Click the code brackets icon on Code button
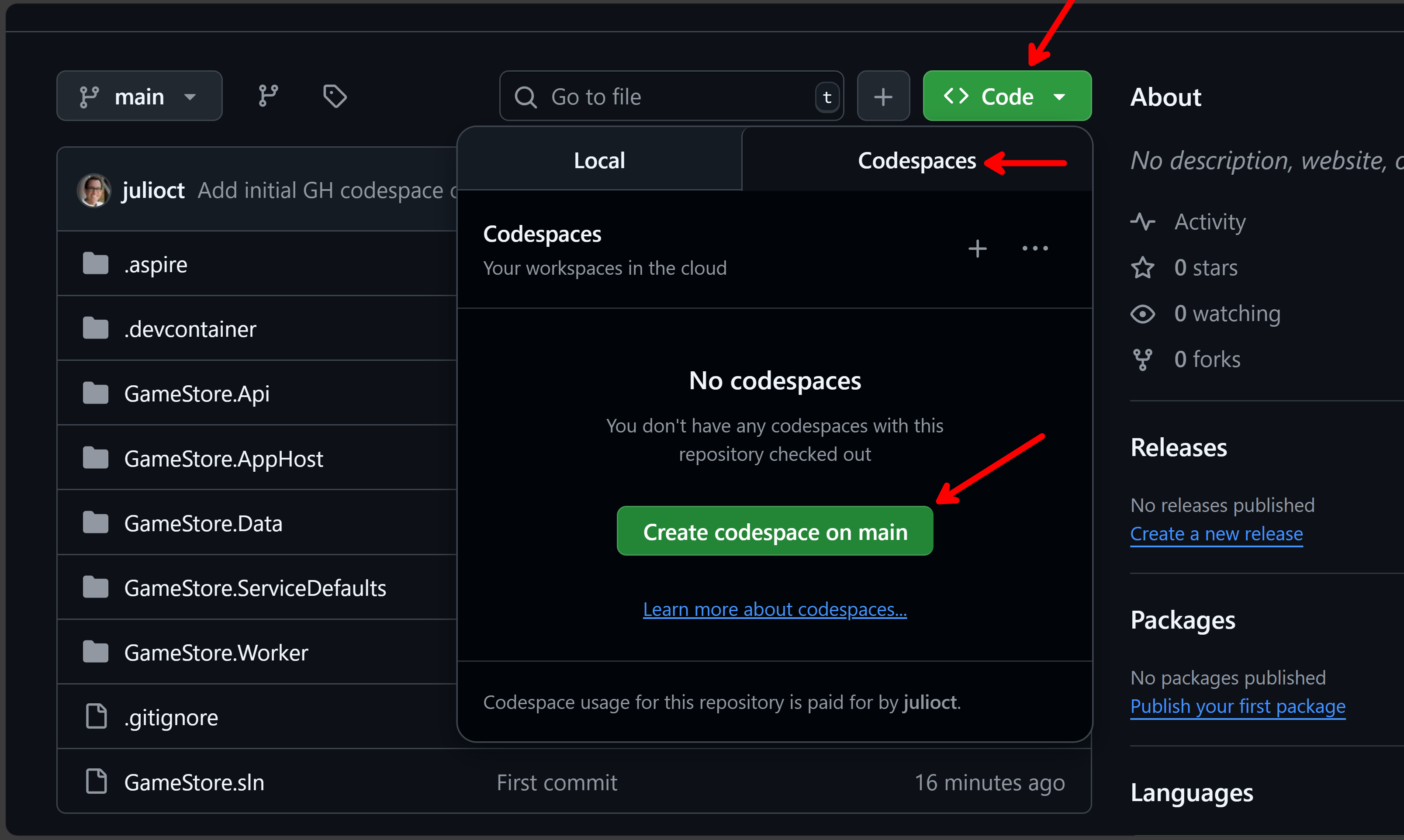Viewport: 1404px width, 840px height. tap(956, 96)
